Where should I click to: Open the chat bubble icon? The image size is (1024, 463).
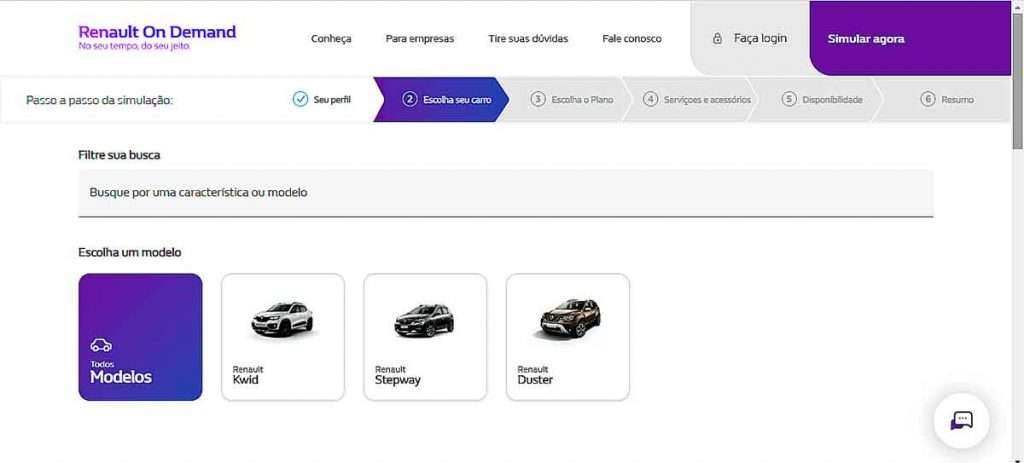point(961,421)
